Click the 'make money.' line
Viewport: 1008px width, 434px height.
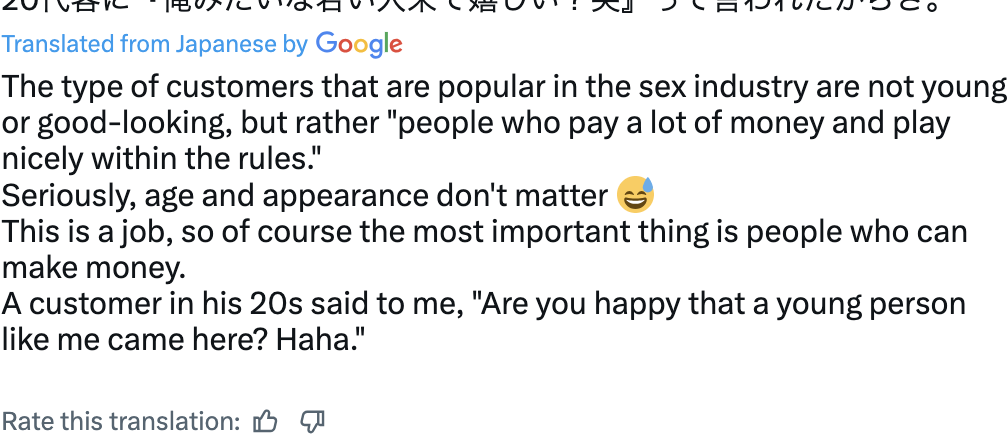(x=94, y=268)
